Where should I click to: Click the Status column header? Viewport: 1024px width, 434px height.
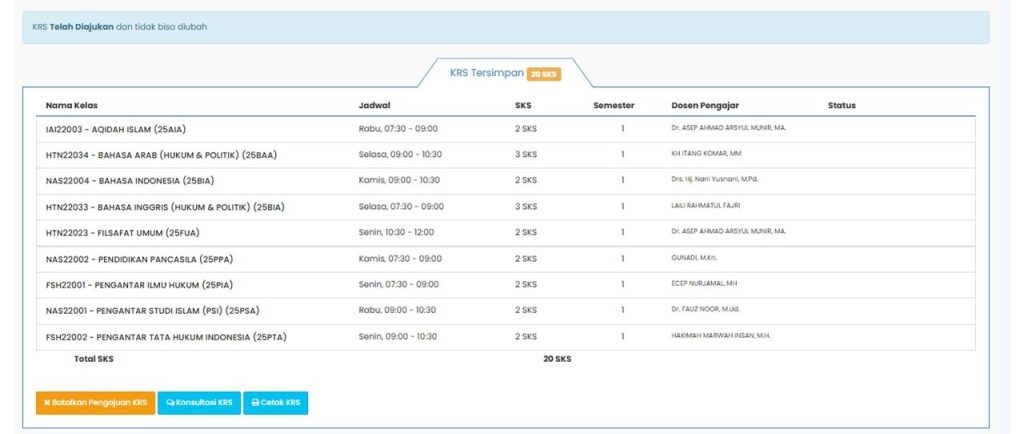[841, 105]
